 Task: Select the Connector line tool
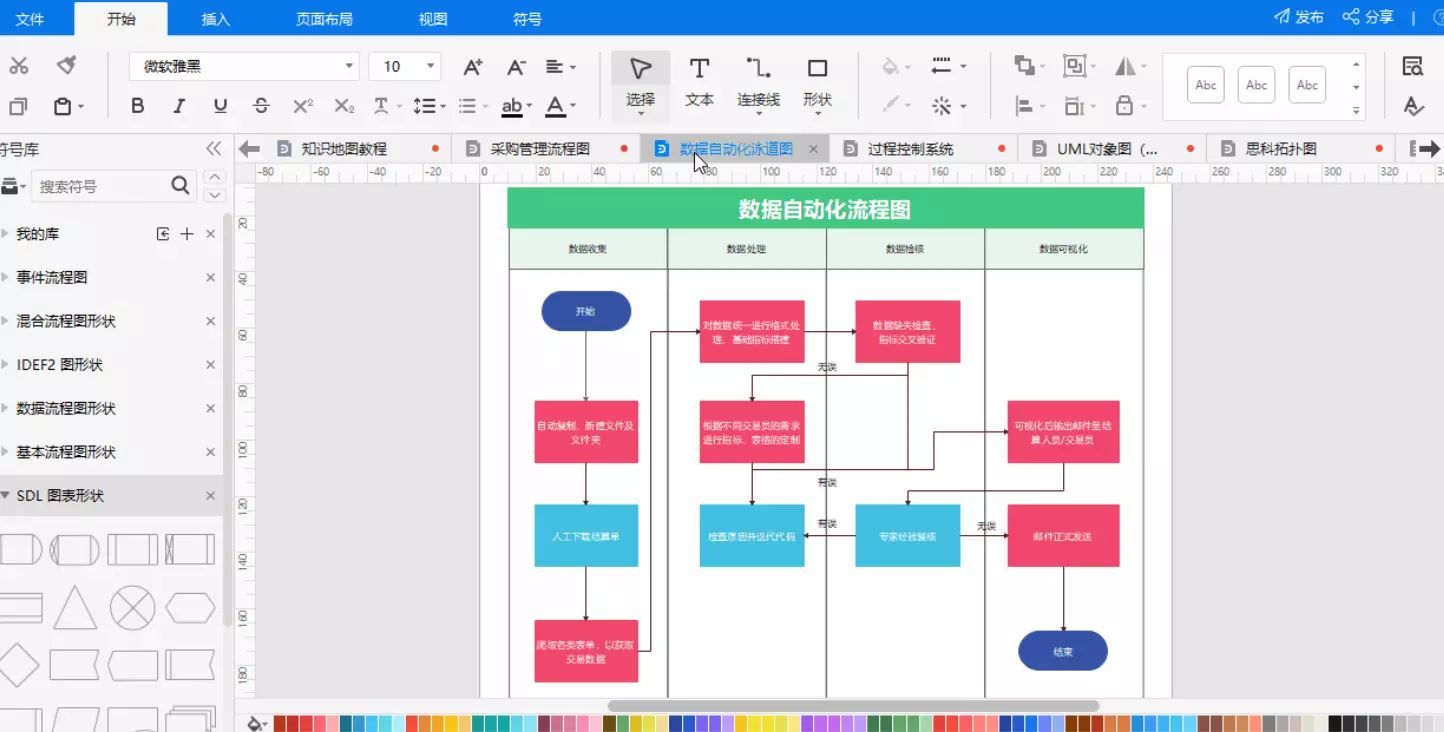[x=758, y=81]
